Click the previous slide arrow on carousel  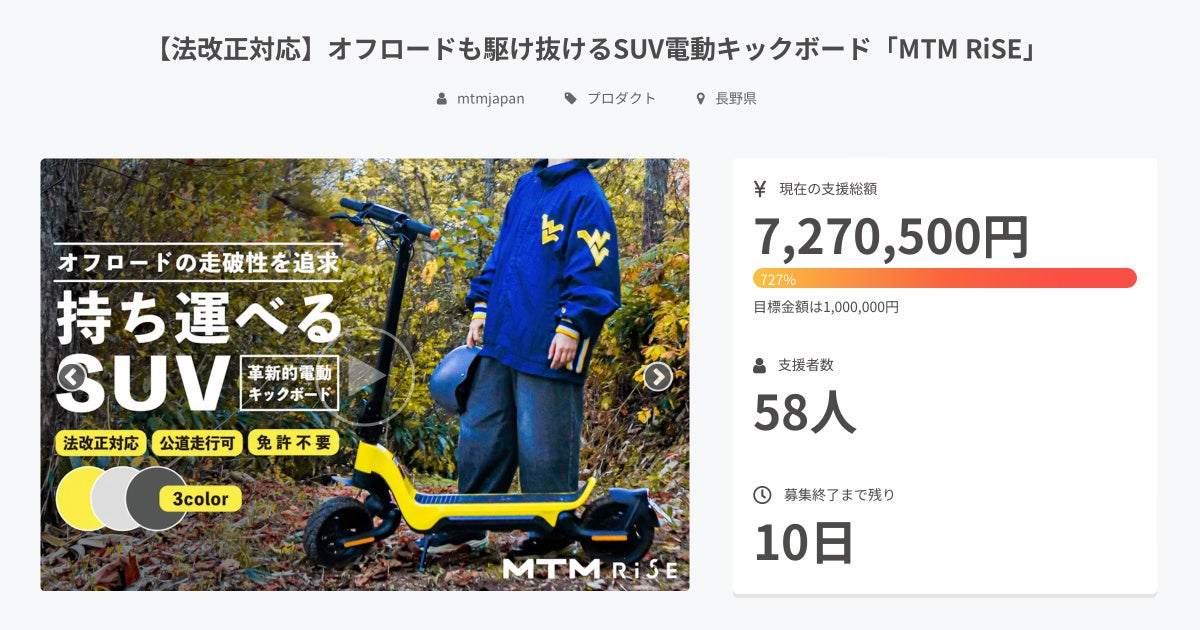pyautogui.click(x=72, y=376)
